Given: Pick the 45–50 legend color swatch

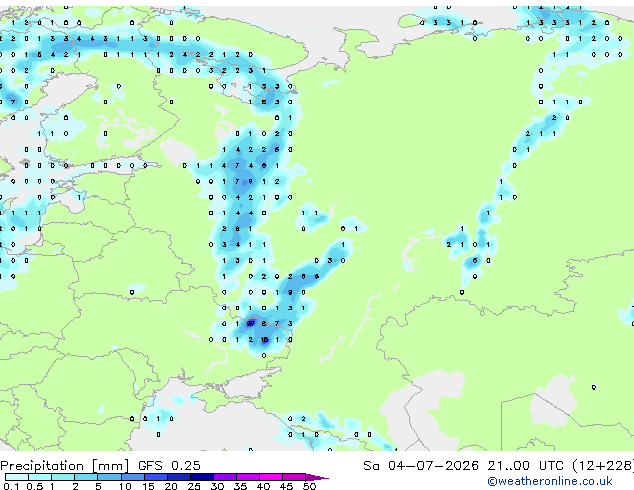Looking at the screenshot, I should (294, 477).
